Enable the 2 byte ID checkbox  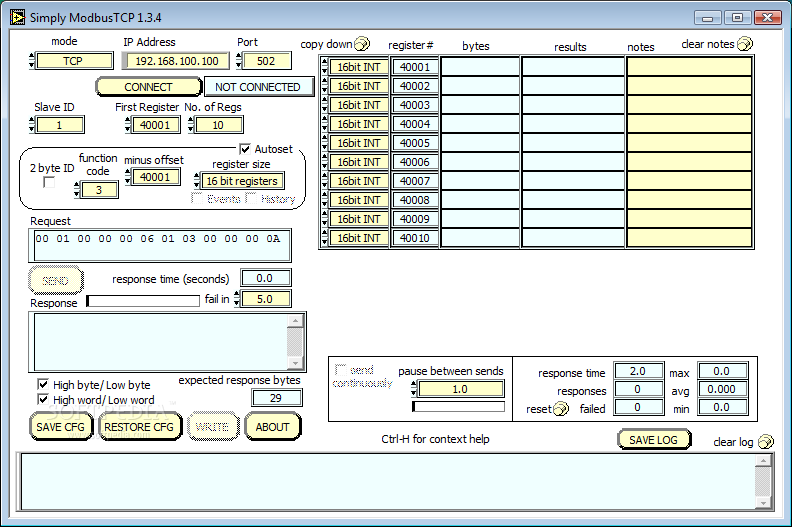coord(49,182)
